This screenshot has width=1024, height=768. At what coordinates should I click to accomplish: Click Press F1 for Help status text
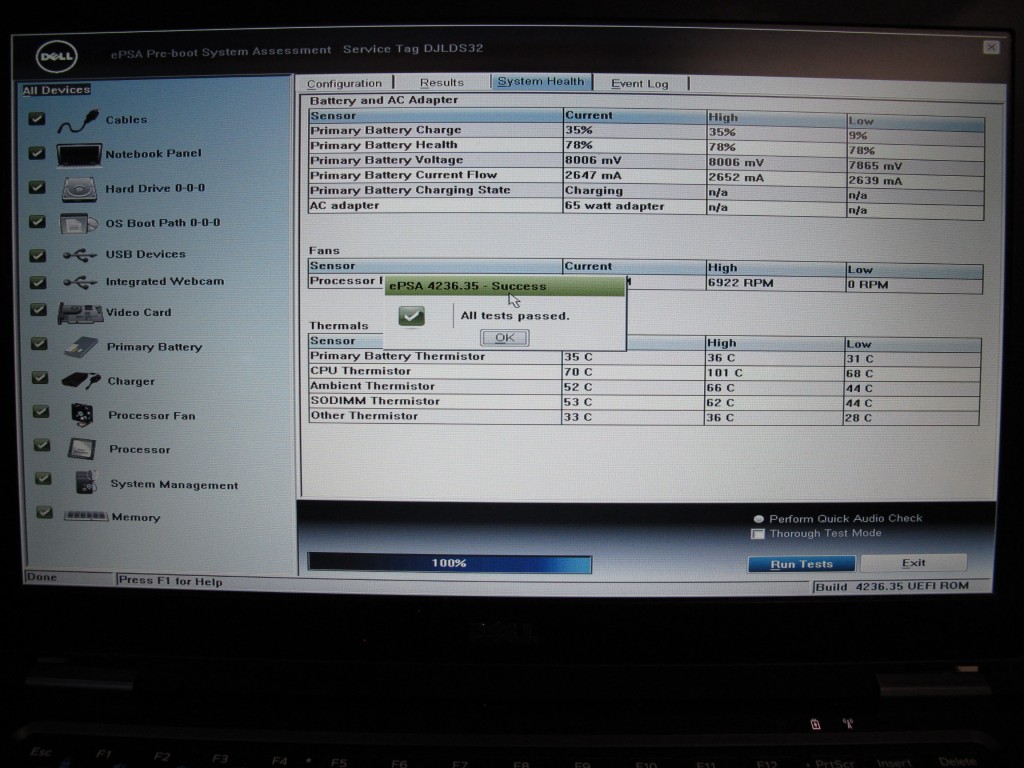coord(170,581)
